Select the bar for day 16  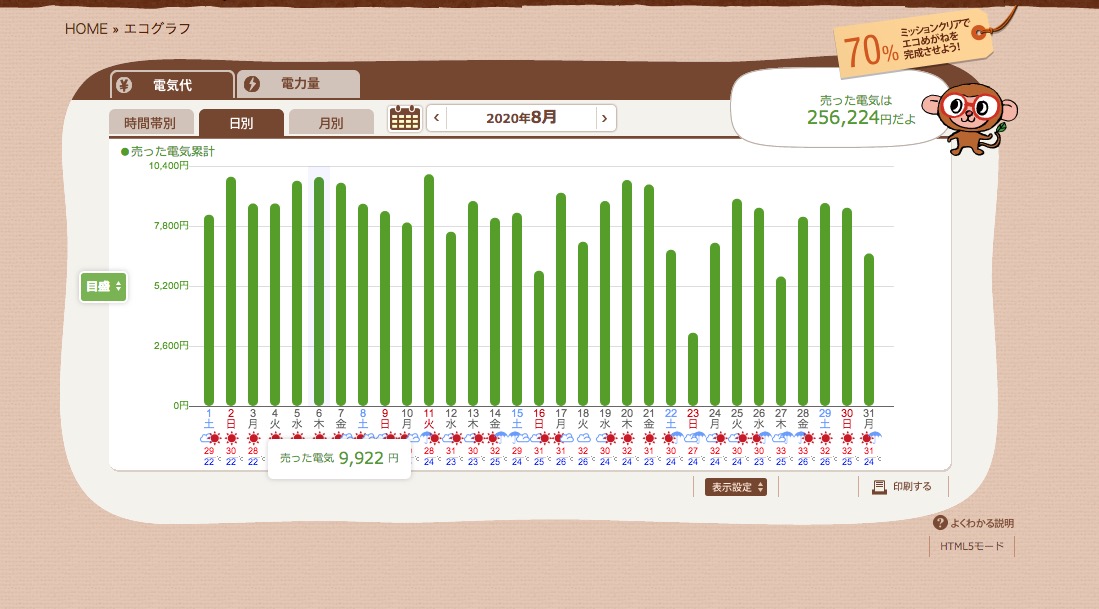539,338
